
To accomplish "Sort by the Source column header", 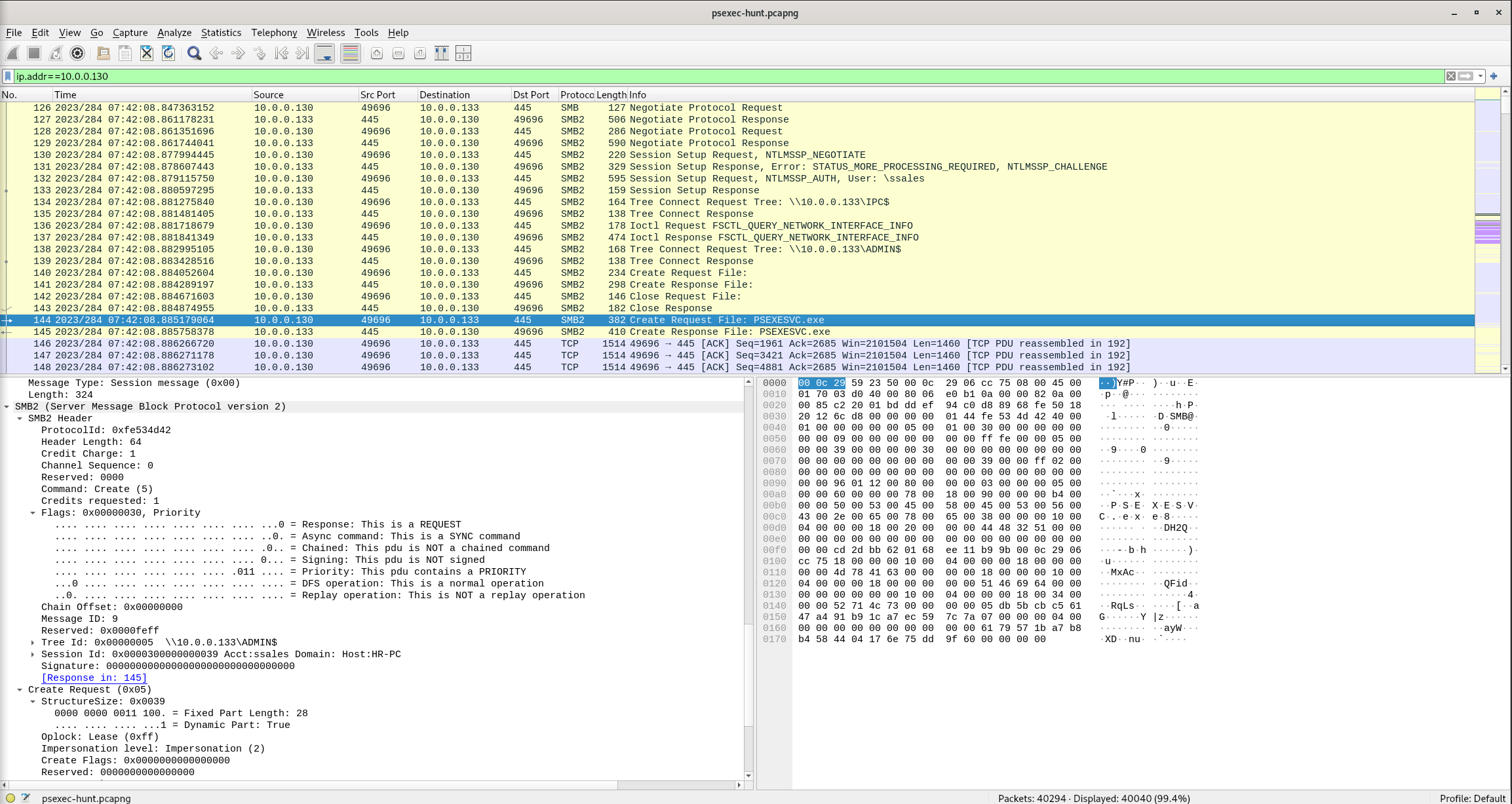I will (305, 95).
